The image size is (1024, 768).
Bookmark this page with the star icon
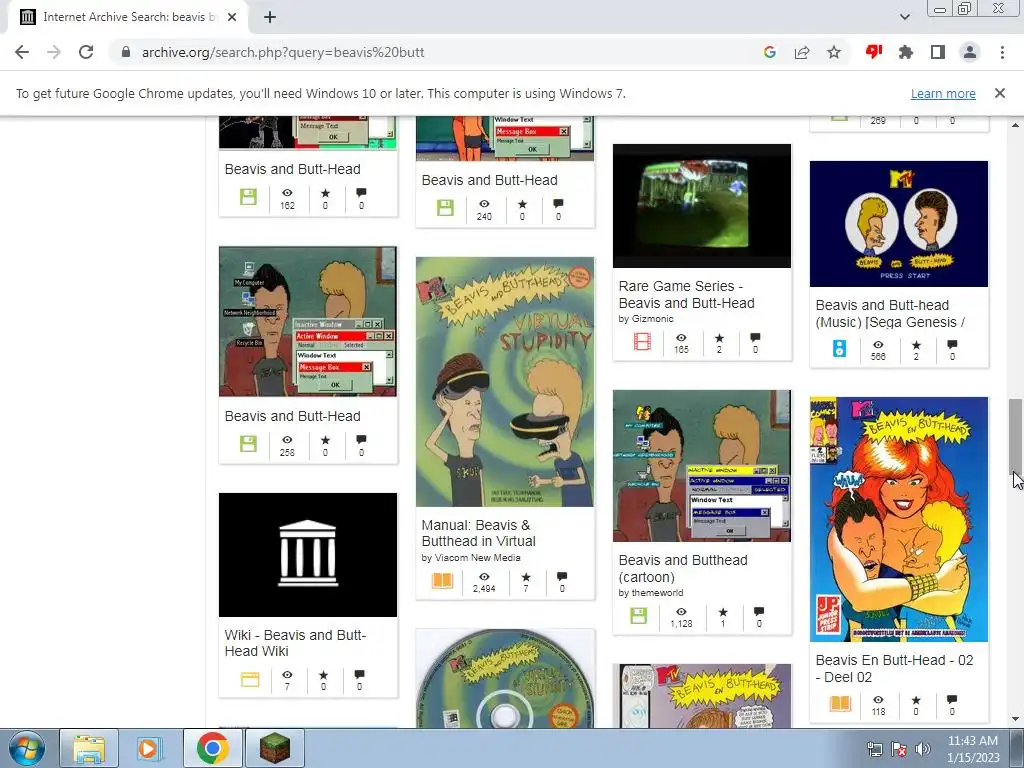click(x=834, y=52)
